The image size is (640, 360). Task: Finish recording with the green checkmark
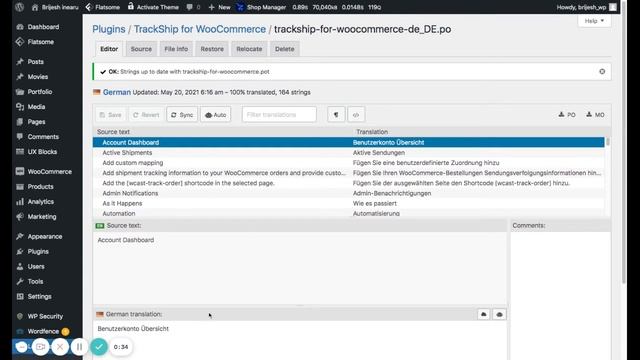click(x=99, y=347)
